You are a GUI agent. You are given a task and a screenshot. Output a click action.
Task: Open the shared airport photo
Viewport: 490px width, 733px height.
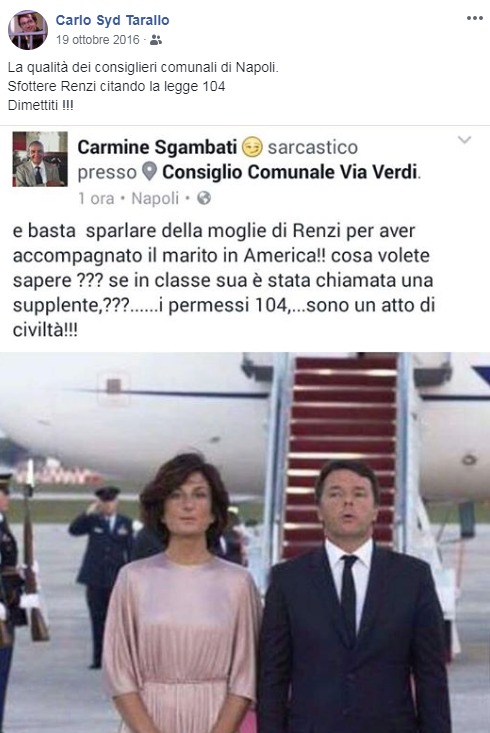[x=245, y=542]
